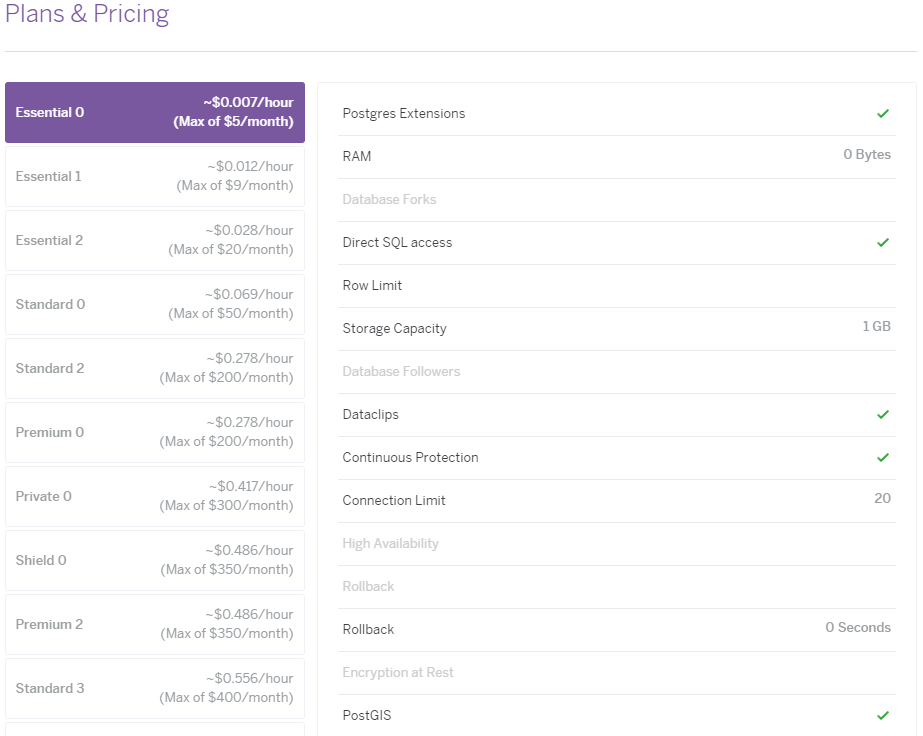Click the PostGIS green checkmark
The width and height of the screenshot is (923, 736).
883,715
